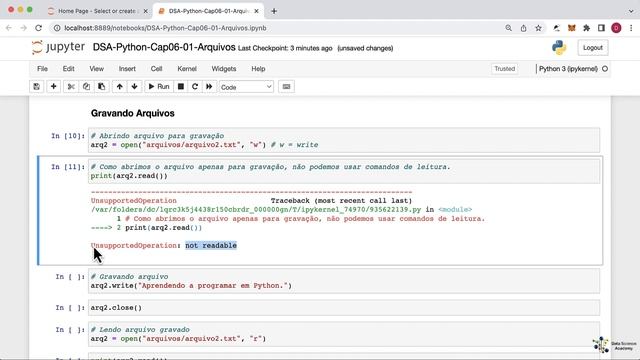The width and height of the screenshot is (640, 360).
Task: Click the Last Checkpoint text
Action: point(285,48)
